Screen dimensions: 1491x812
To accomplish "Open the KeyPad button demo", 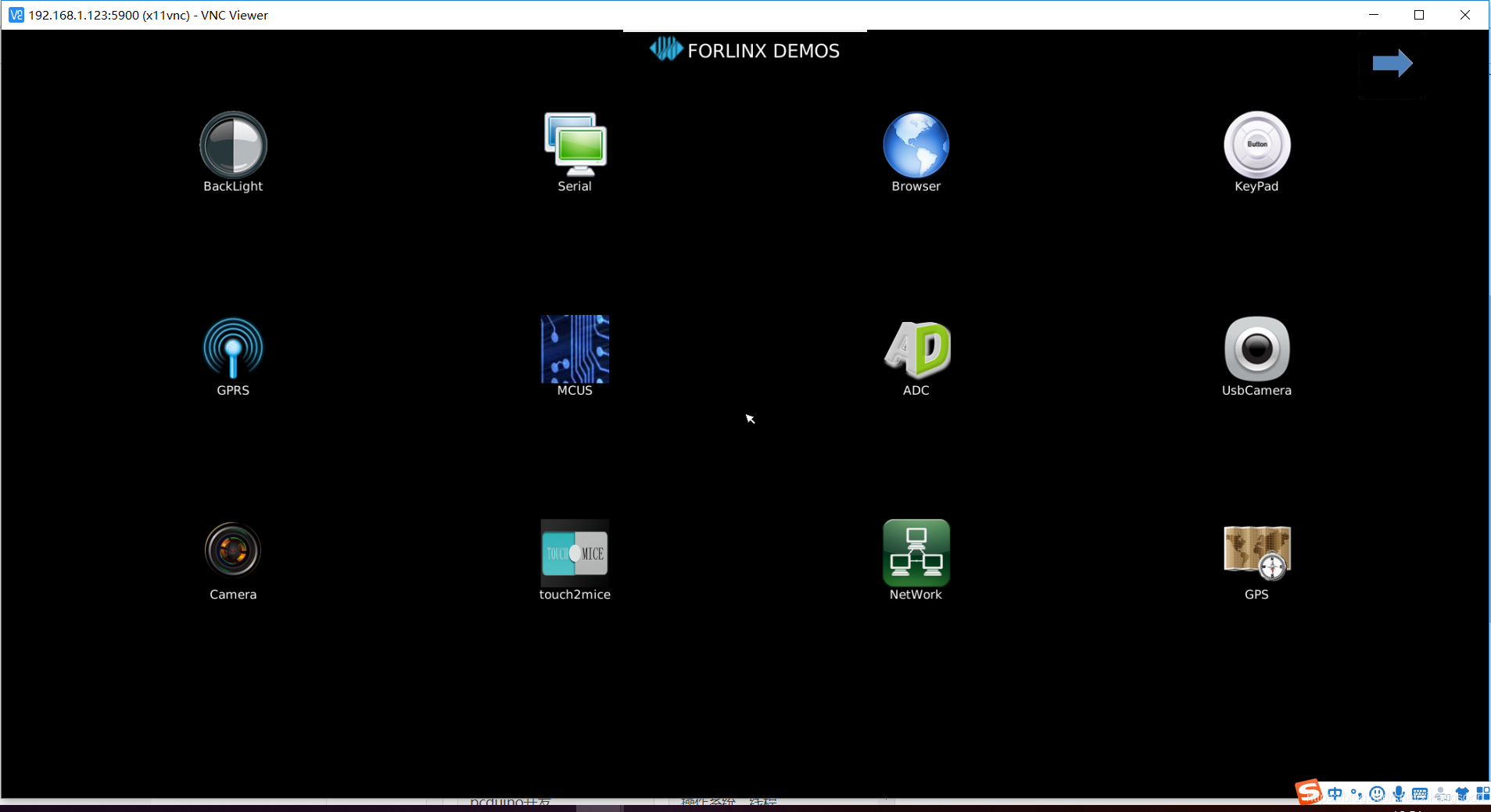I will pos(1256,145).
